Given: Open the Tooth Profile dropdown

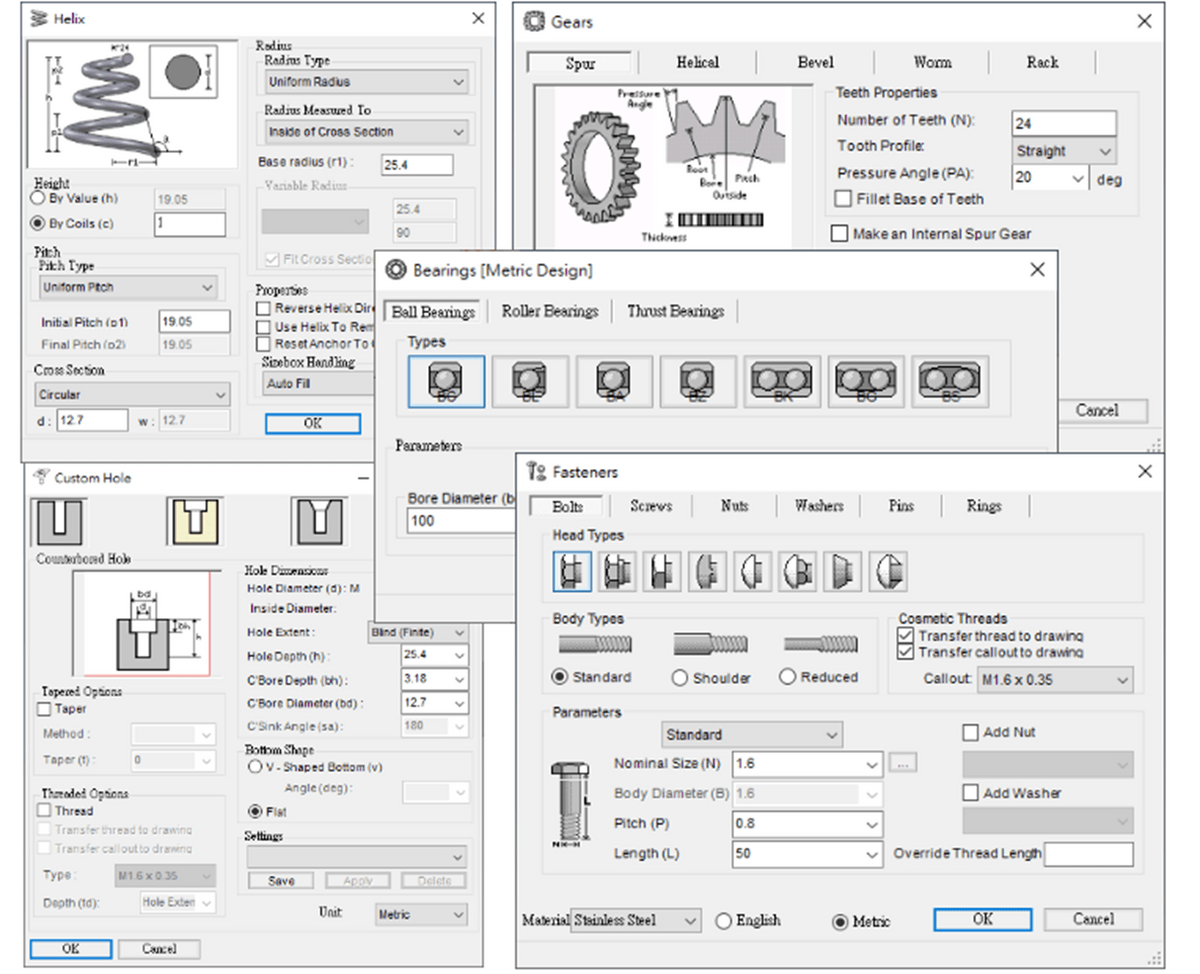Looking at the screenshot, I should click(1063, 151).
